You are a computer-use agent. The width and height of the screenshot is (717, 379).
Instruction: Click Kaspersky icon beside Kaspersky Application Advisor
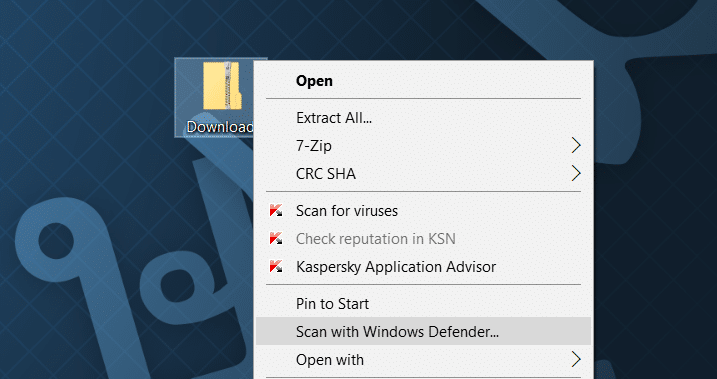tap(276, 267)
